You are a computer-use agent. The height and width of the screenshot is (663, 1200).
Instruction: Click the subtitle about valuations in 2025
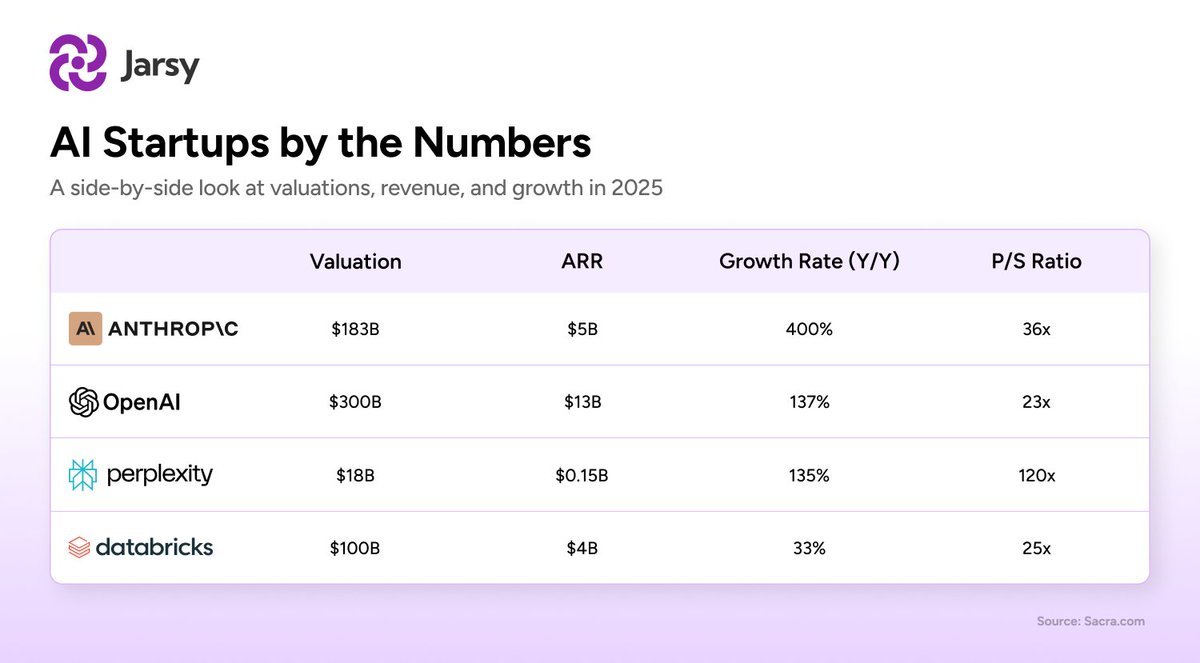pyautogui.click(x=356, y=187)
